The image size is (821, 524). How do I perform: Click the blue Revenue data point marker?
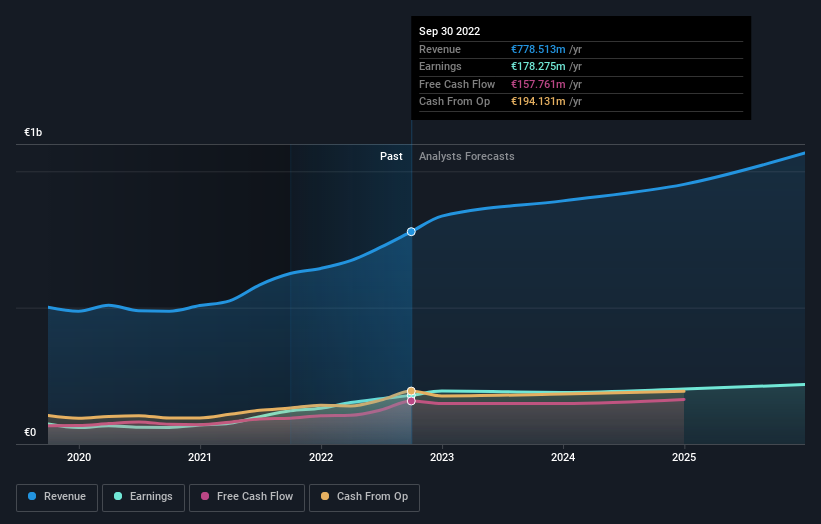[x=411, y=231]
